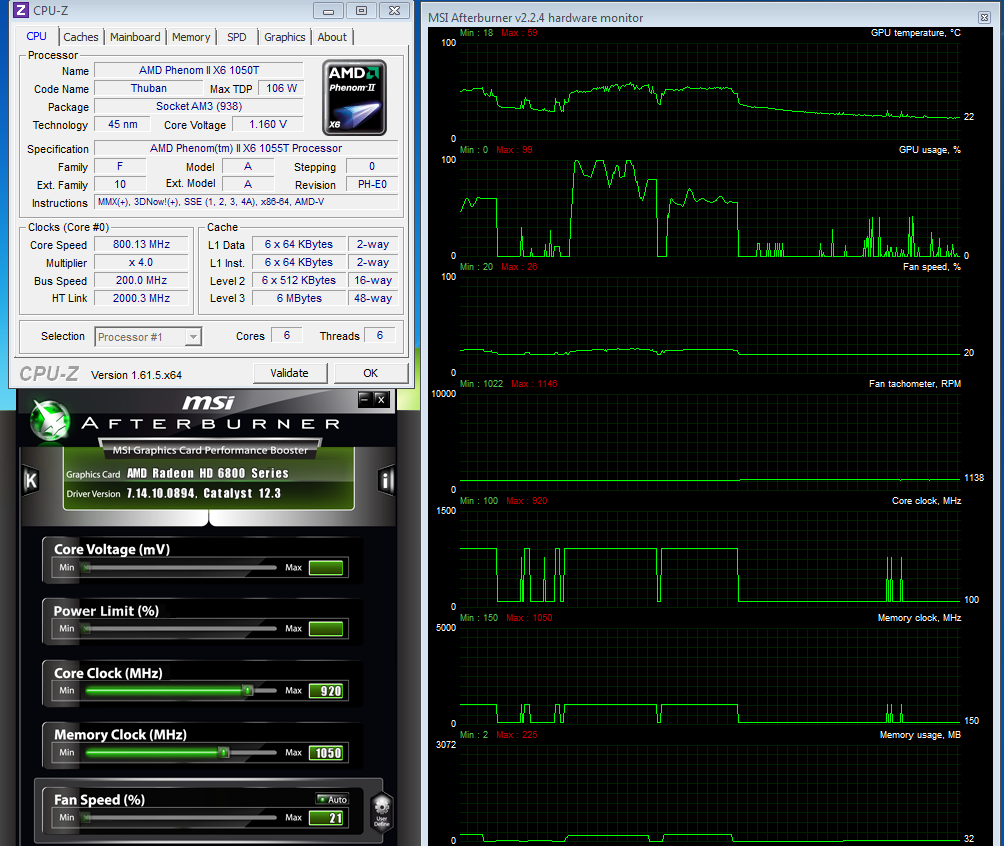Click the multiplier value 'x 4.0'
The image size is (1004, 846).
point(142,262)
